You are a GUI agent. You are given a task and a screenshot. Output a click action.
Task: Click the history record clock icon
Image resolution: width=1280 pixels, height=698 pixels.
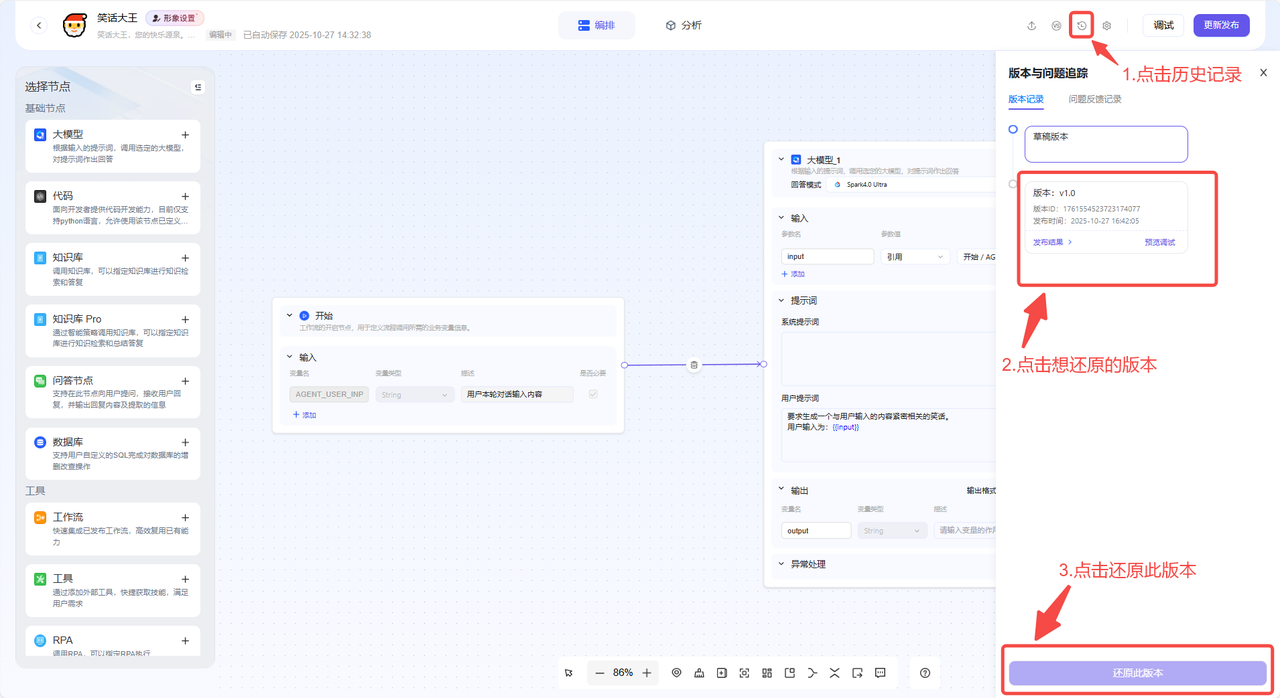(x=1081, y=25)
